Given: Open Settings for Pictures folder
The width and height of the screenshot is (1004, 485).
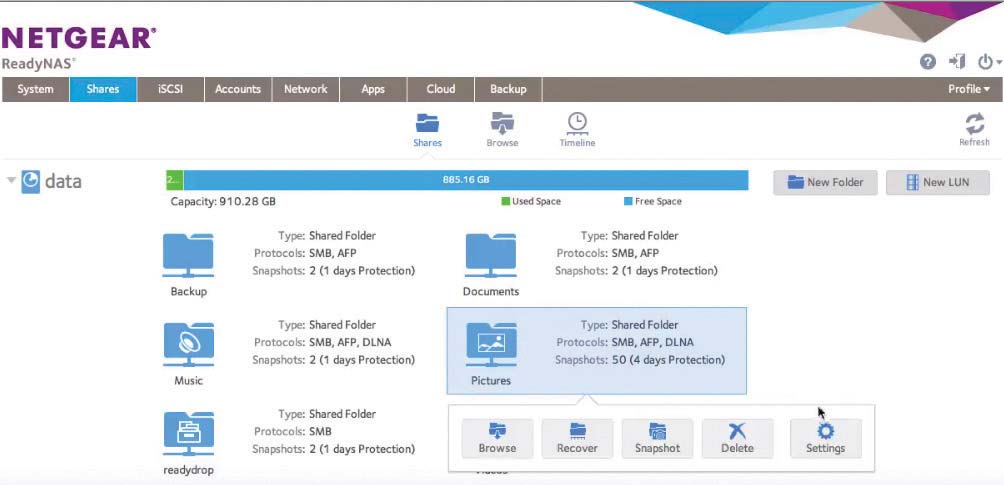Looking at the screenshot, I should tap(825, 438).
